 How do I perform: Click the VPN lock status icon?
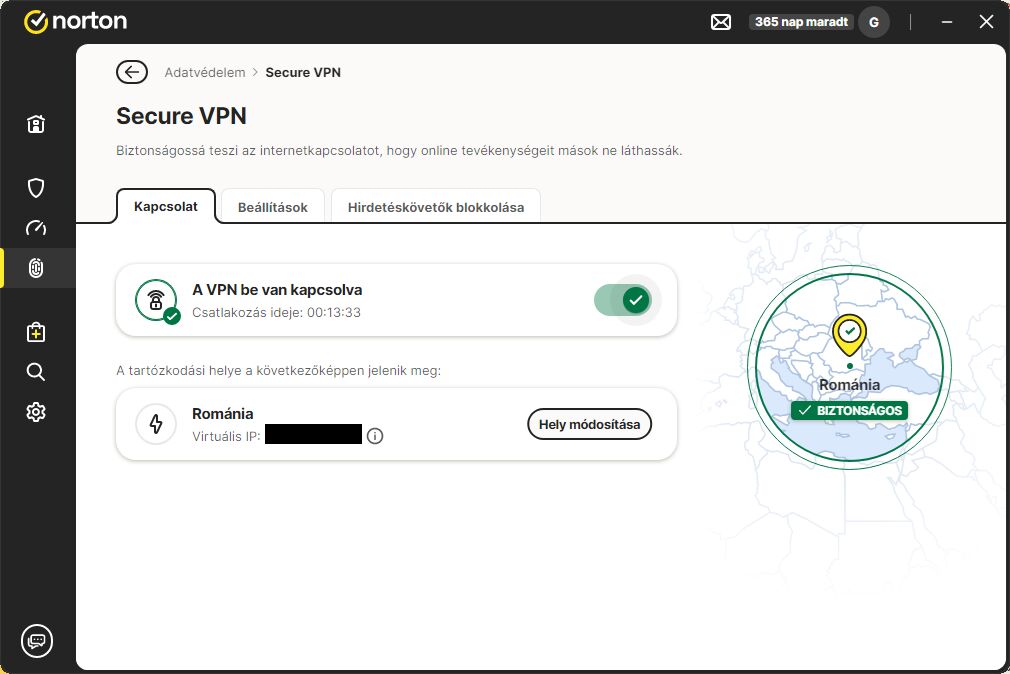(157, 300)
